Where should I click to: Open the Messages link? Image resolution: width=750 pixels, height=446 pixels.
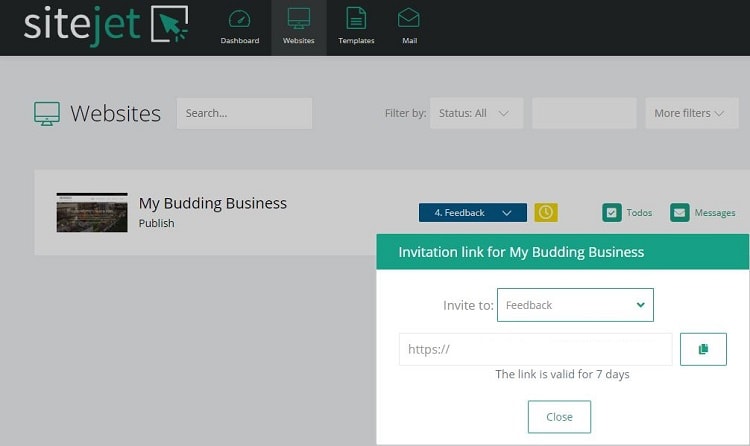coord(715,213)
